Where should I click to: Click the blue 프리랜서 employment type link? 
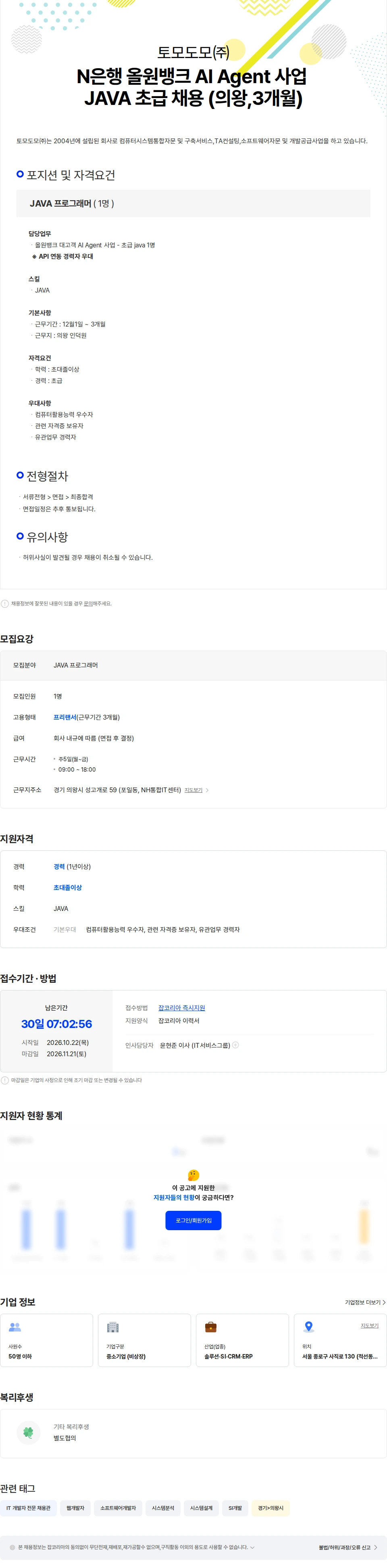coord(65,717)
